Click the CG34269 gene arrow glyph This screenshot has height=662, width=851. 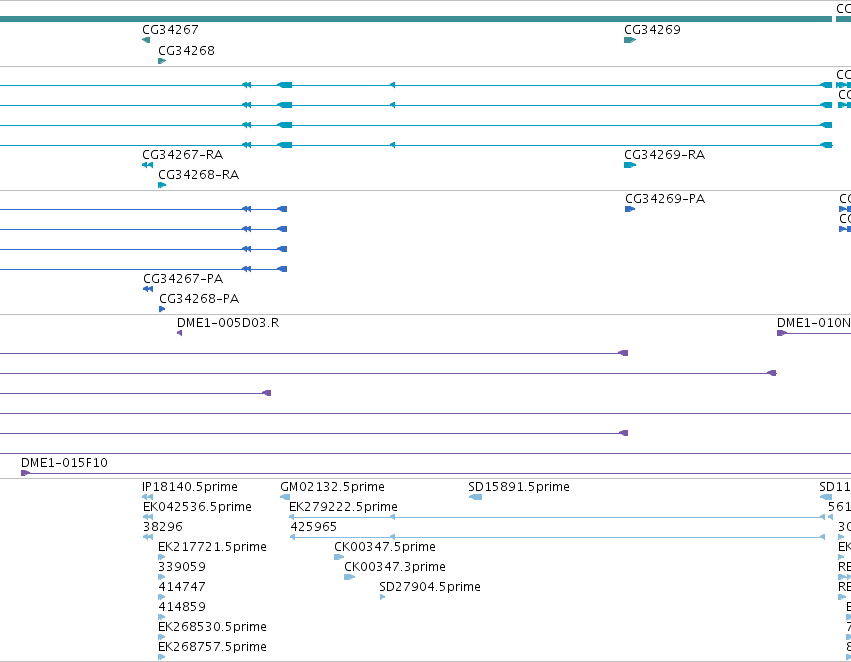(630, 40)
